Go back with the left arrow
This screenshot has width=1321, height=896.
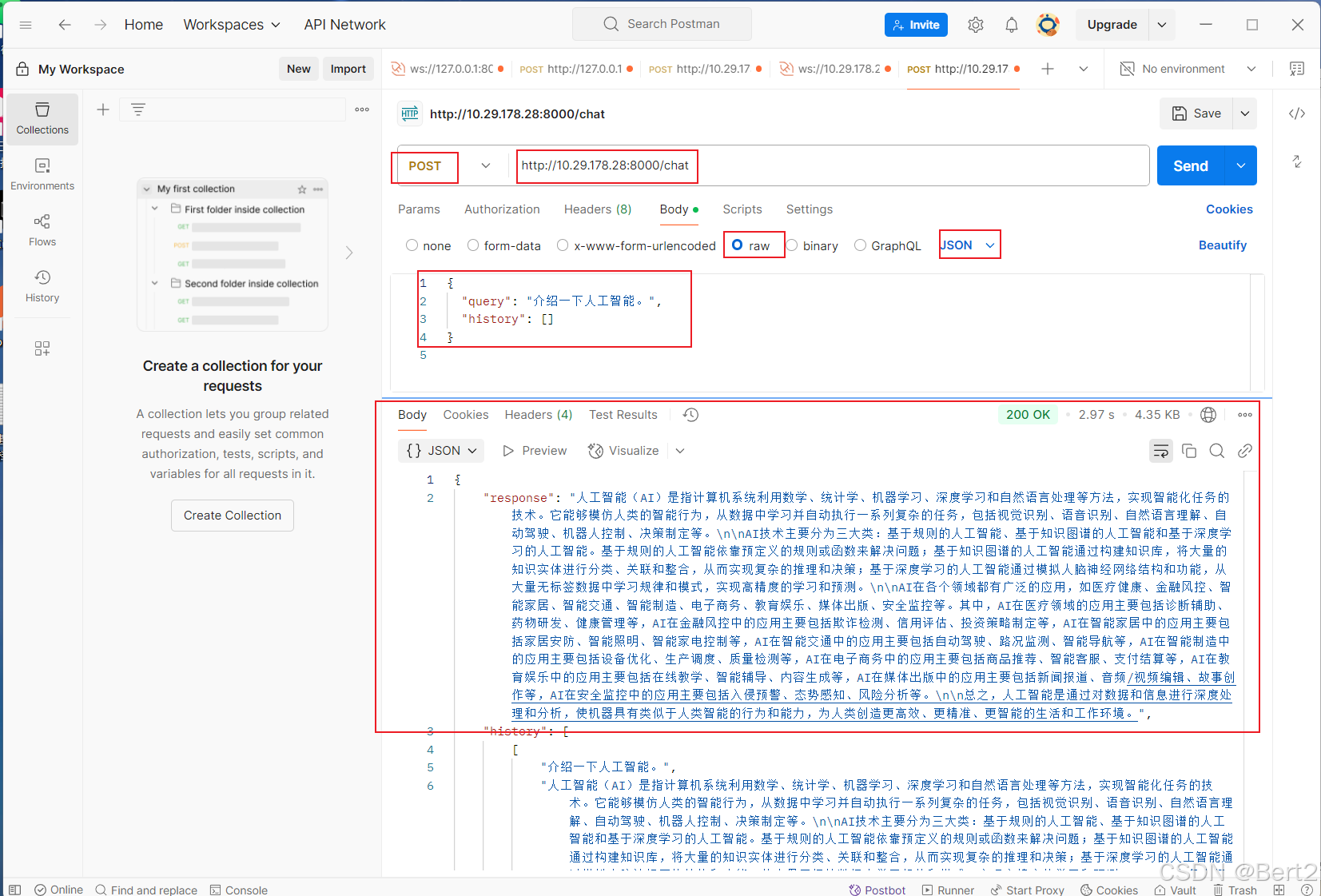coord(65,25)
